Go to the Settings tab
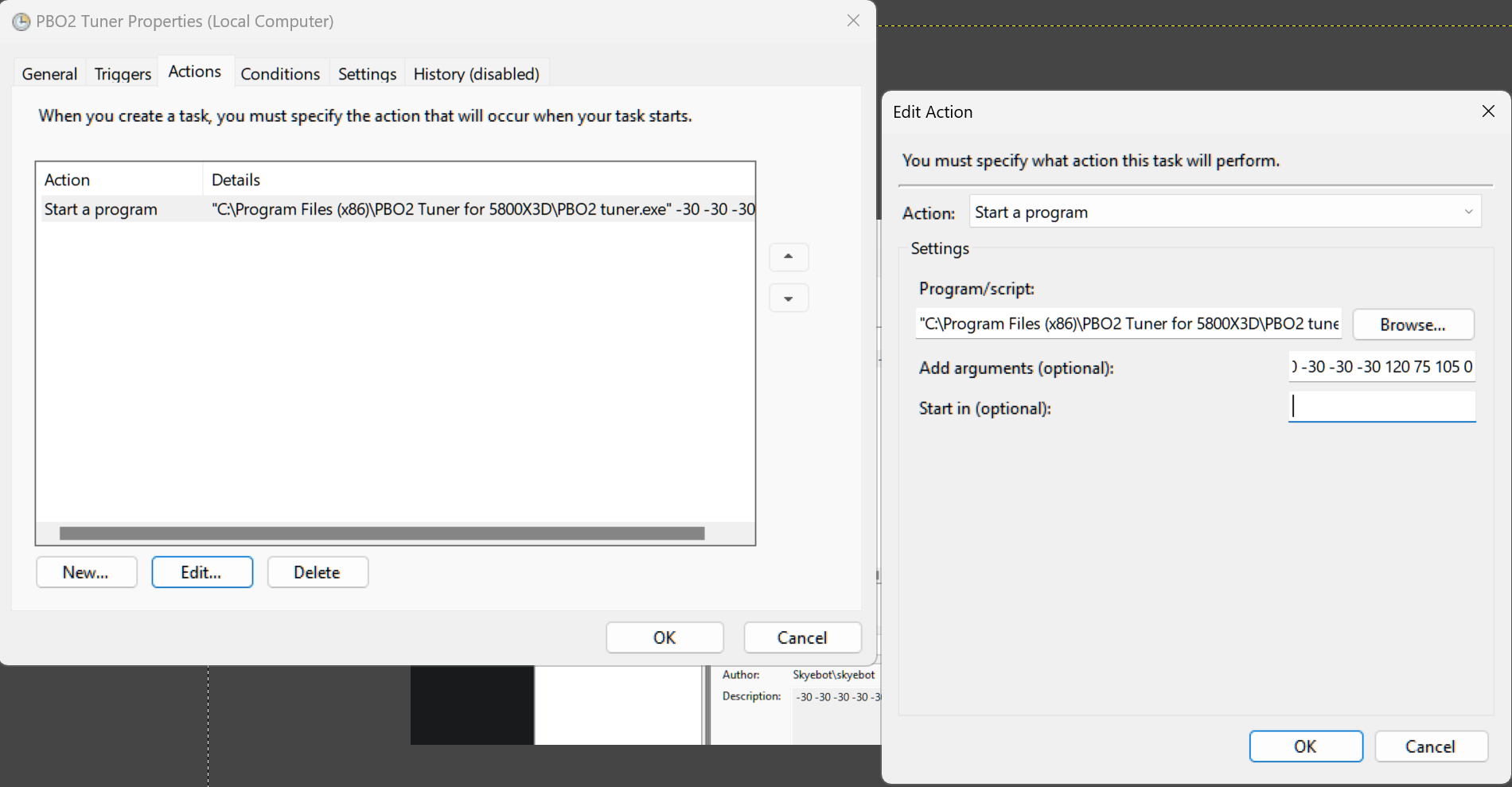Screen dimensions: 1512x787 coord(367,74)
